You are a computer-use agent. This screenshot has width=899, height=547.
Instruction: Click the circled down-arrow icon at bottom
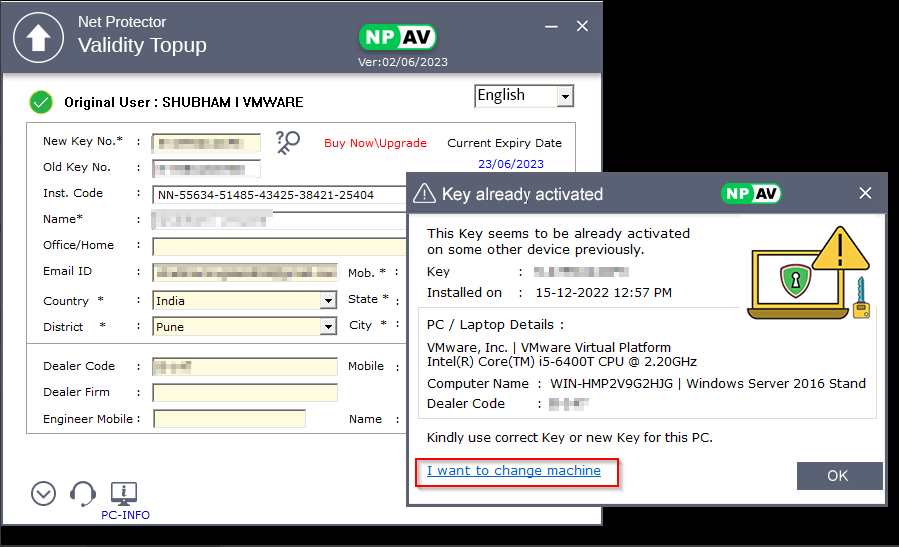coord(43,493)
